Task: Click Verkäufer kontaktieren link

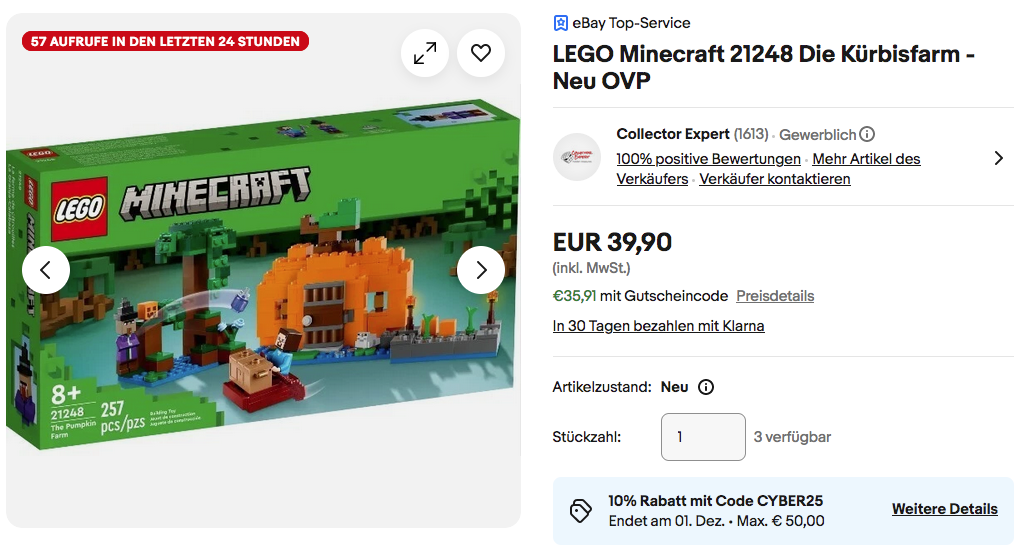Action: pos(775,179)
